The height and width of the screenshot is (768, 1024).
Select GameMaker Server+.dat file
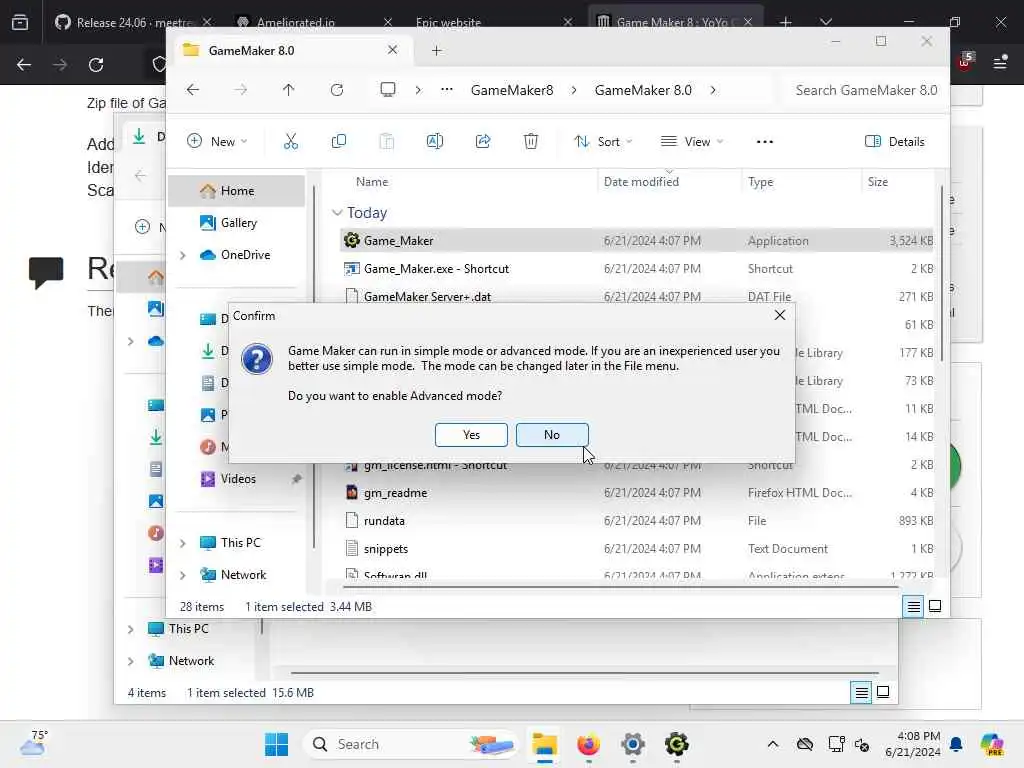click(637, 295)
